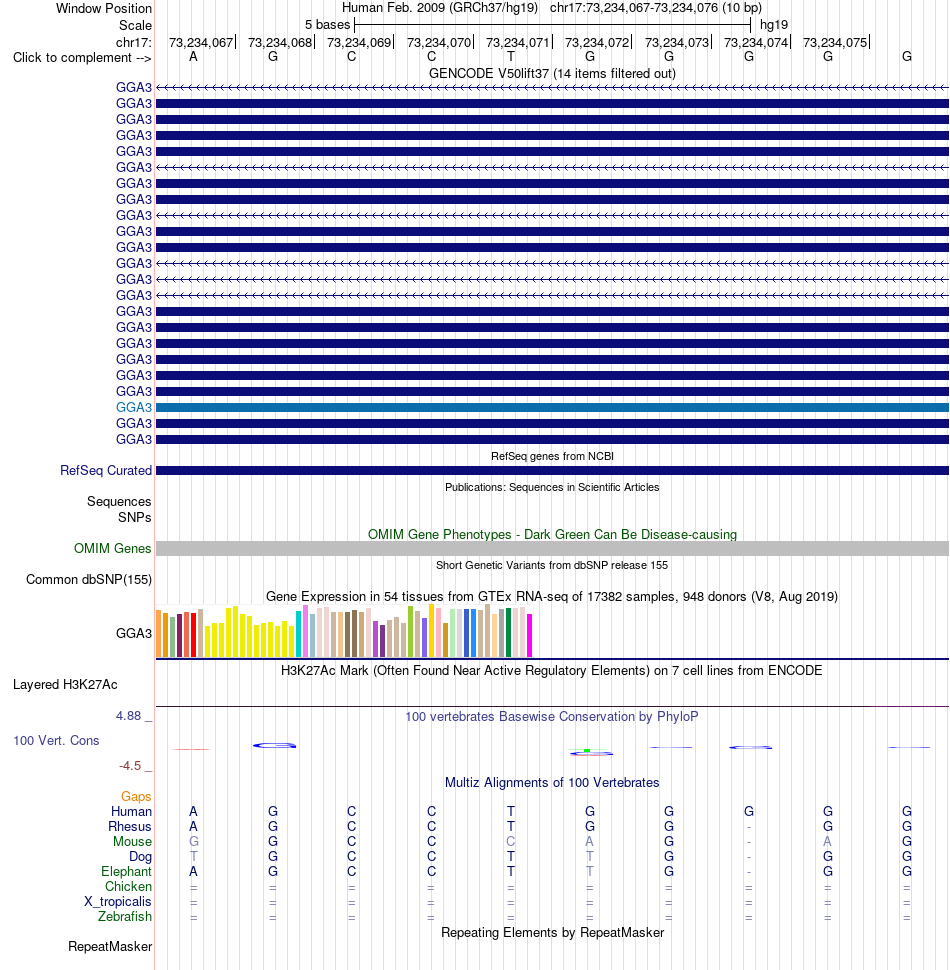This screenshot has height=970, width=950.
Task: Click the chr17:73,234,067-73,234,076 (10 bp) range text
Action: click(656, 8)
